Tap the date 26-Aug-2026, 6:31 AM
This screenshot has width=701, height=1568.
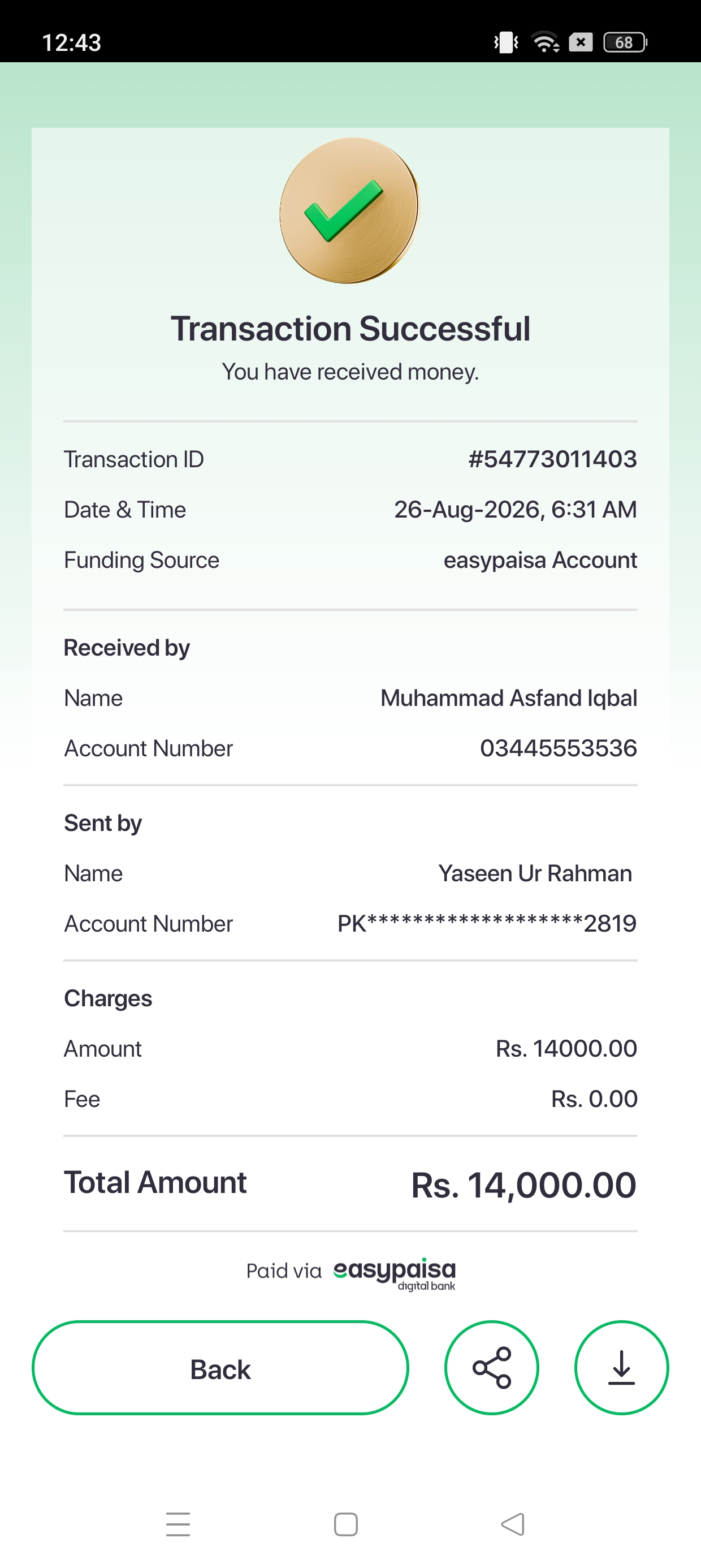(516, 510)
